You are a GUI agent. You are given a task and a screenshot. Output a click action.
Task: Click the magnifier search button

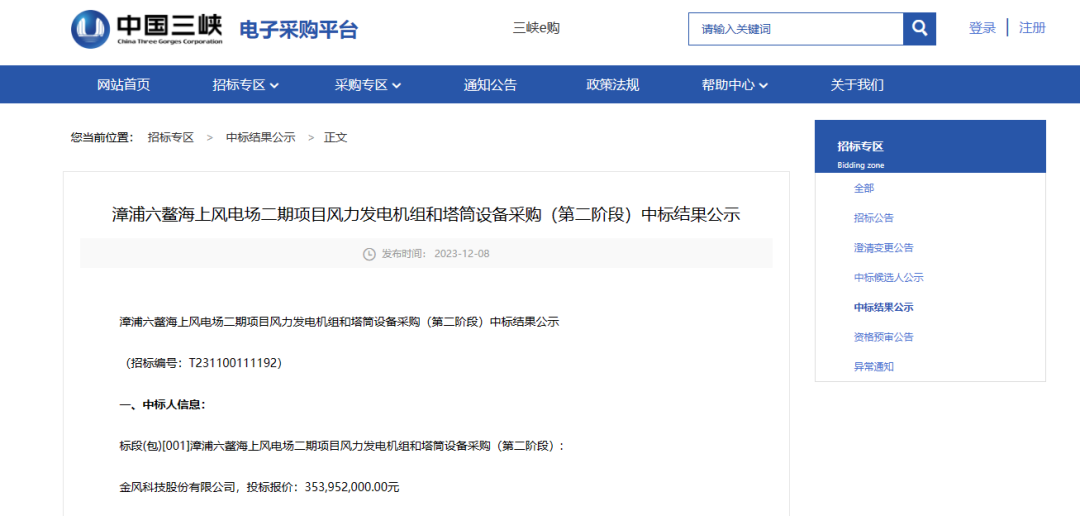click(x=919, y=29)
